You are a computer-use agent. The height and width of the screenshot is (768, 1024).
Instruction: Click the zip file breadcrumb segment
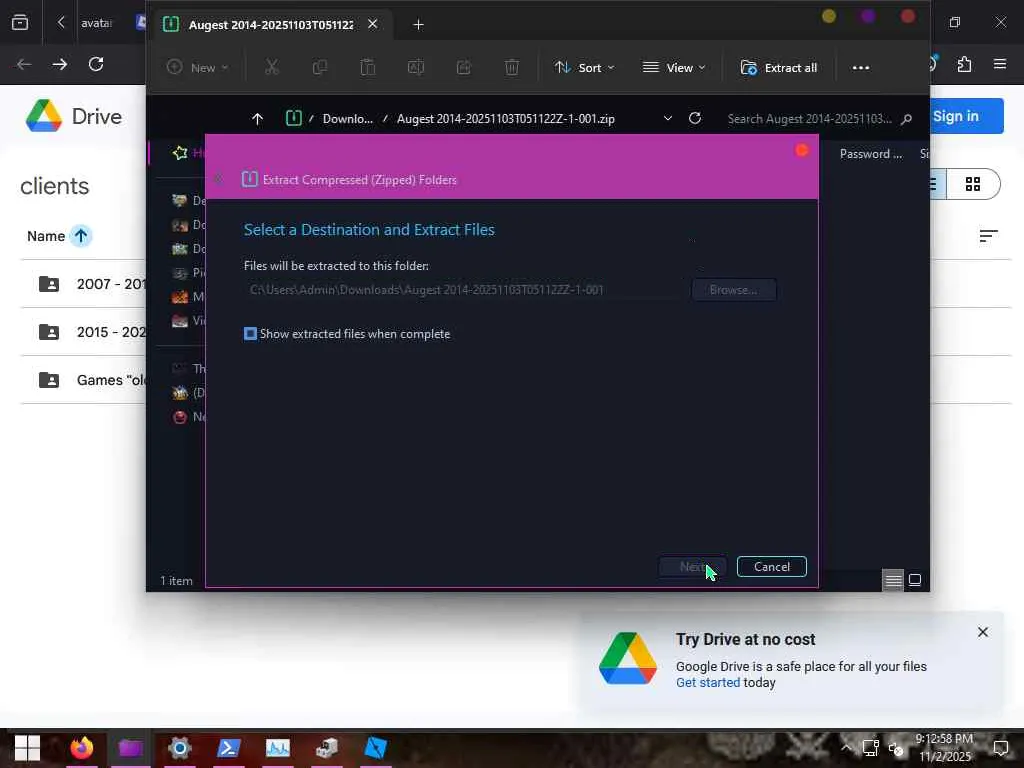coord(505,119)
